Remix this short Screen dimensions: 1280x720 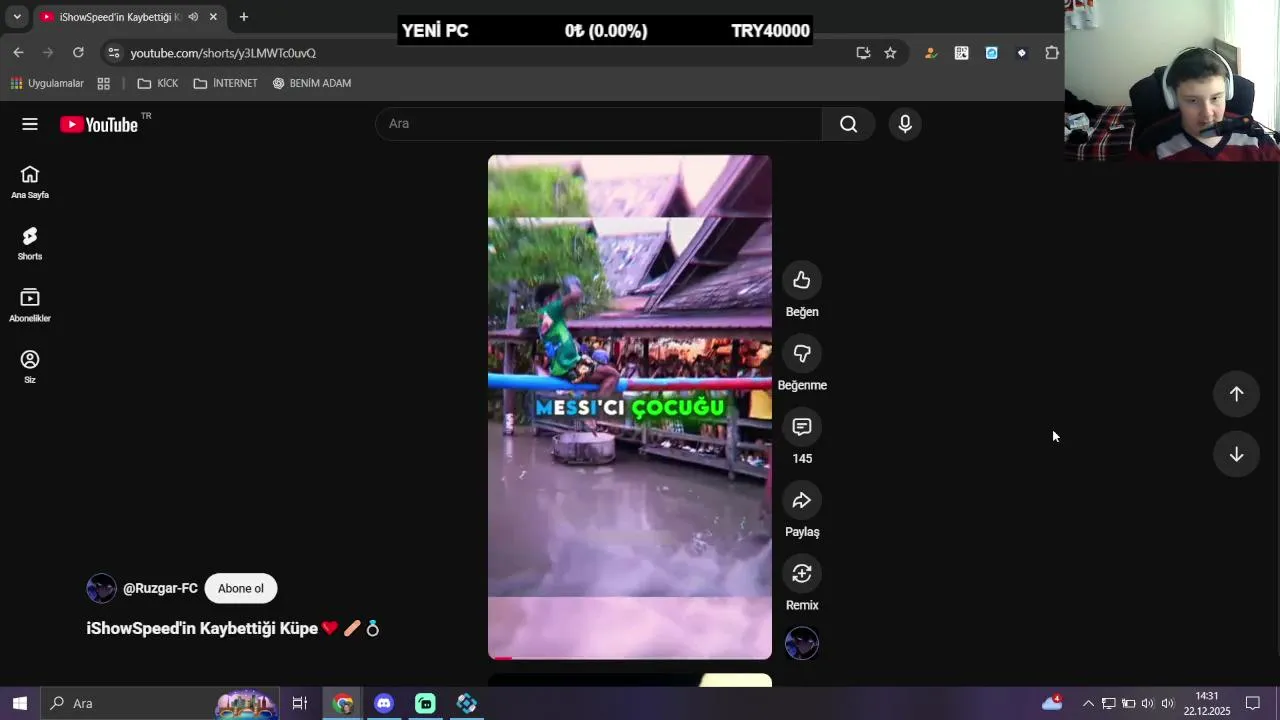(802, 573)
